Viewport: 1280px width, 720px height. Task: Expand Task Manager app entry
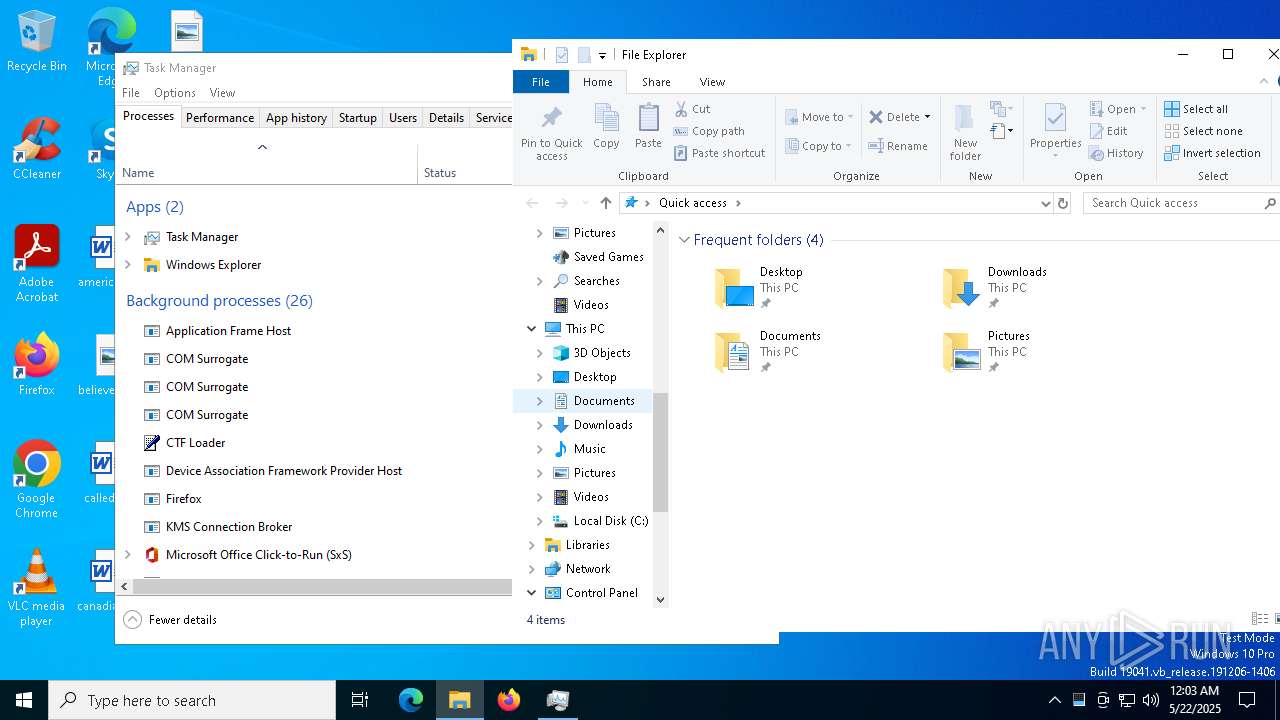(x=127, y=237)
